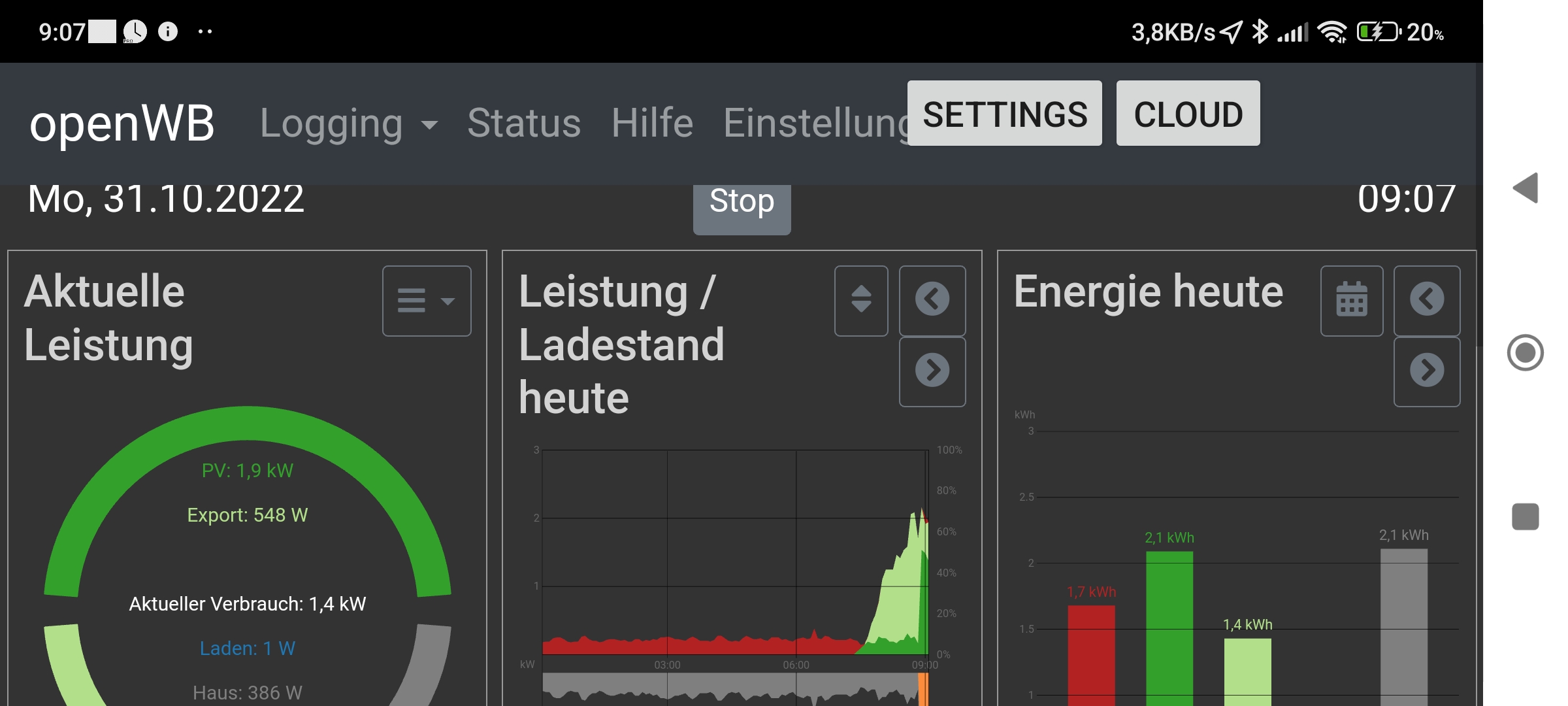Click next arrow in Energie heute panel
This screenshot has width=1568, height=706.
click(1426, 371)
